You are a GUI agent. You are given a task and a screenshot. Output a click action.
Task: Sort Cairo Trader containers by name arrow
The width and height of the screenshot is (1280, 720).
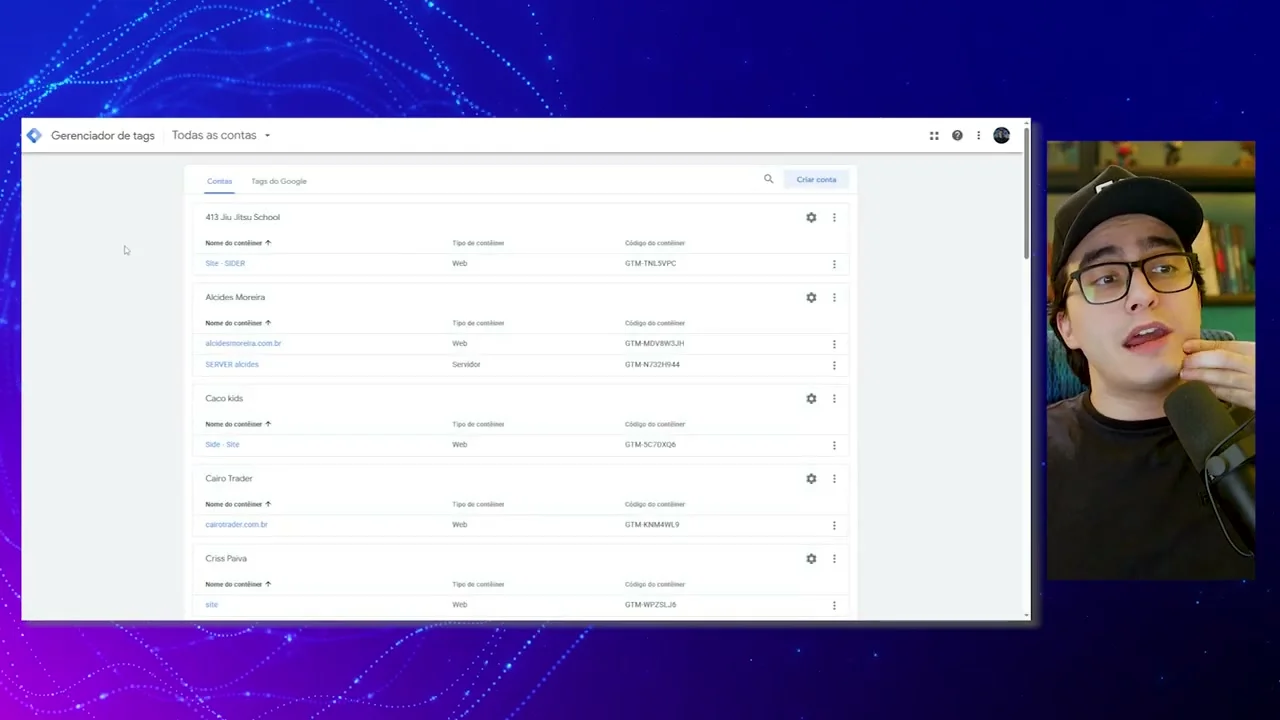click(x=268, y=504)
